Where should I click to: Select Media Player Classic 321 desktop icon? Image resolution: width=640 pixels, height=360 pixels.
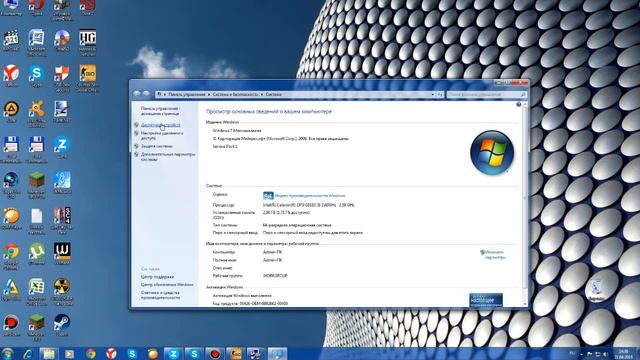coord(11,40)
